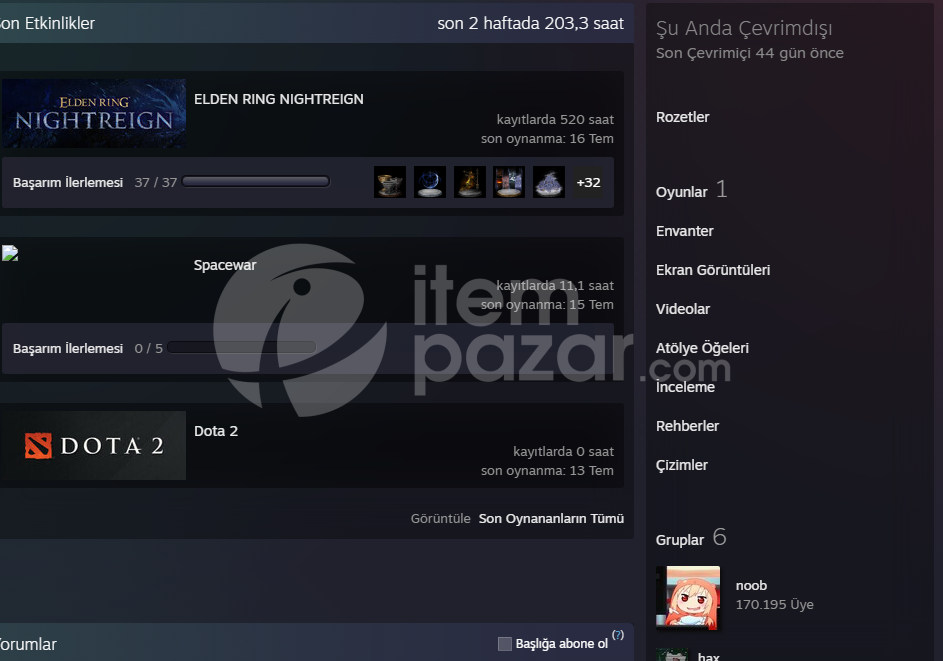Click the broken Spacewar image icon
This screenshot has height=661, width=943.
[x=10, y=253]
